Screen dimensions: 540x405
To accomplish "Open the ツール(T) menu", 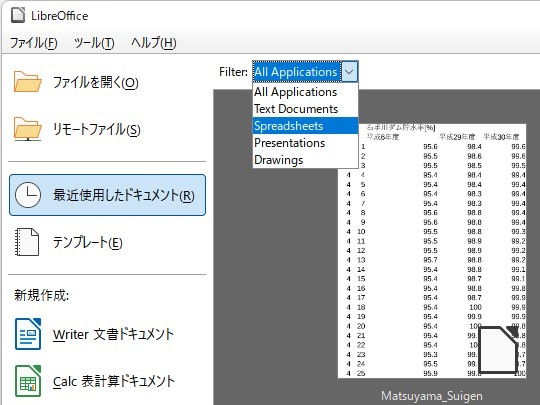I will coord(94,43).
